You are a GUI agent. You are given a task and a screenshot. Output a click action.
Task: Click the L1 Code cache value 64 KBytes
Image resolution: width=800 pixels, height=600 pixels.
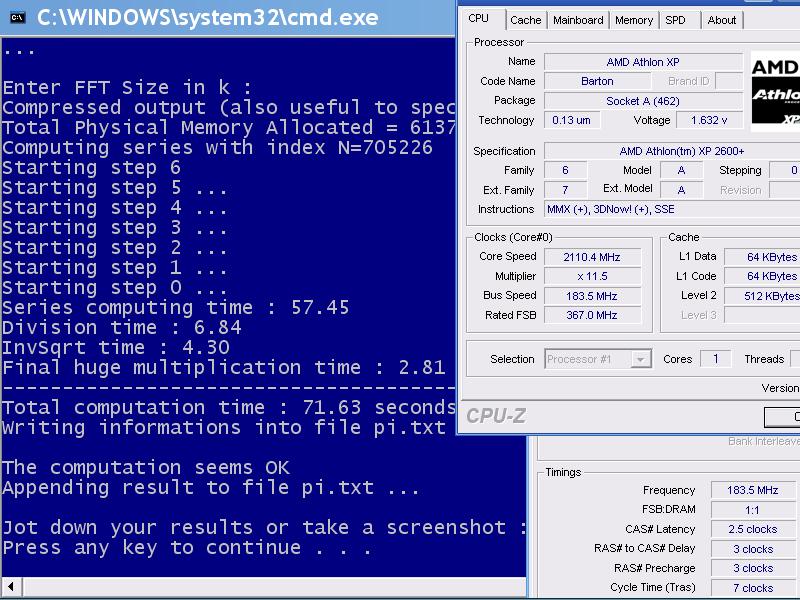tap(762, 277)
